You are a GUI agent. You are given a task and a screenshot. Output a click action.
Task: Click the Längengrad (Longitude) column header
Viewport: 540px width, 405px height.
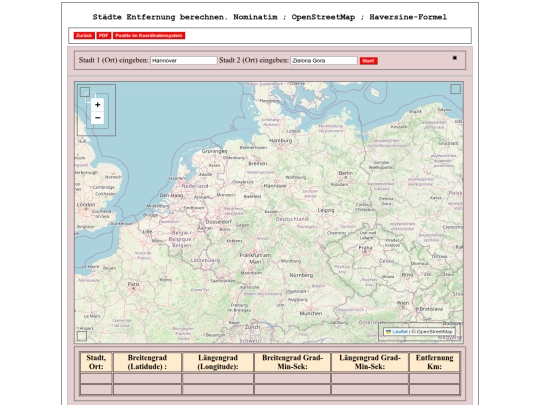[218, 362]
